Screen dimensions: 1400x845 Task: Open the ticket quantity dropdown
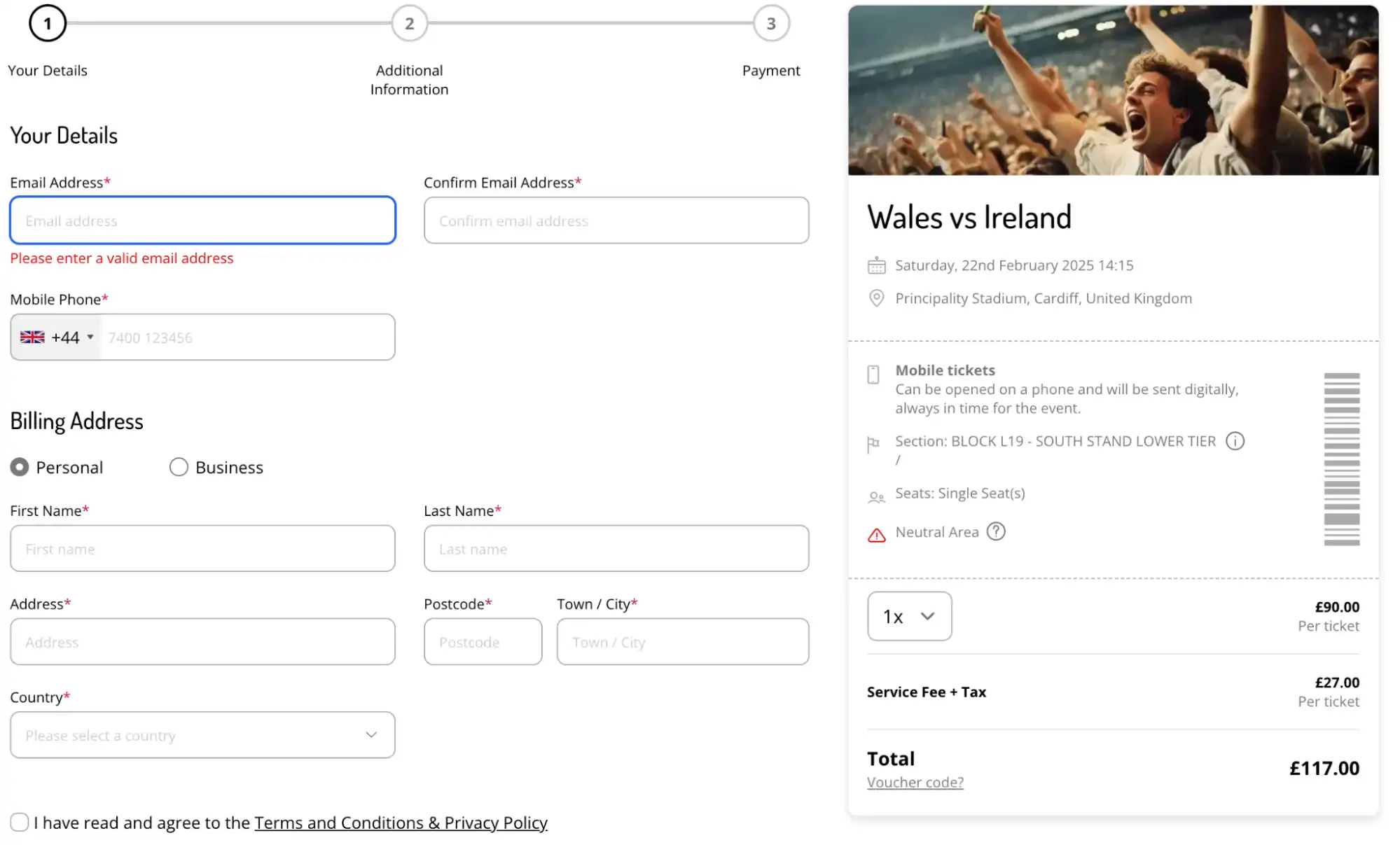click(x=909, y=616)
